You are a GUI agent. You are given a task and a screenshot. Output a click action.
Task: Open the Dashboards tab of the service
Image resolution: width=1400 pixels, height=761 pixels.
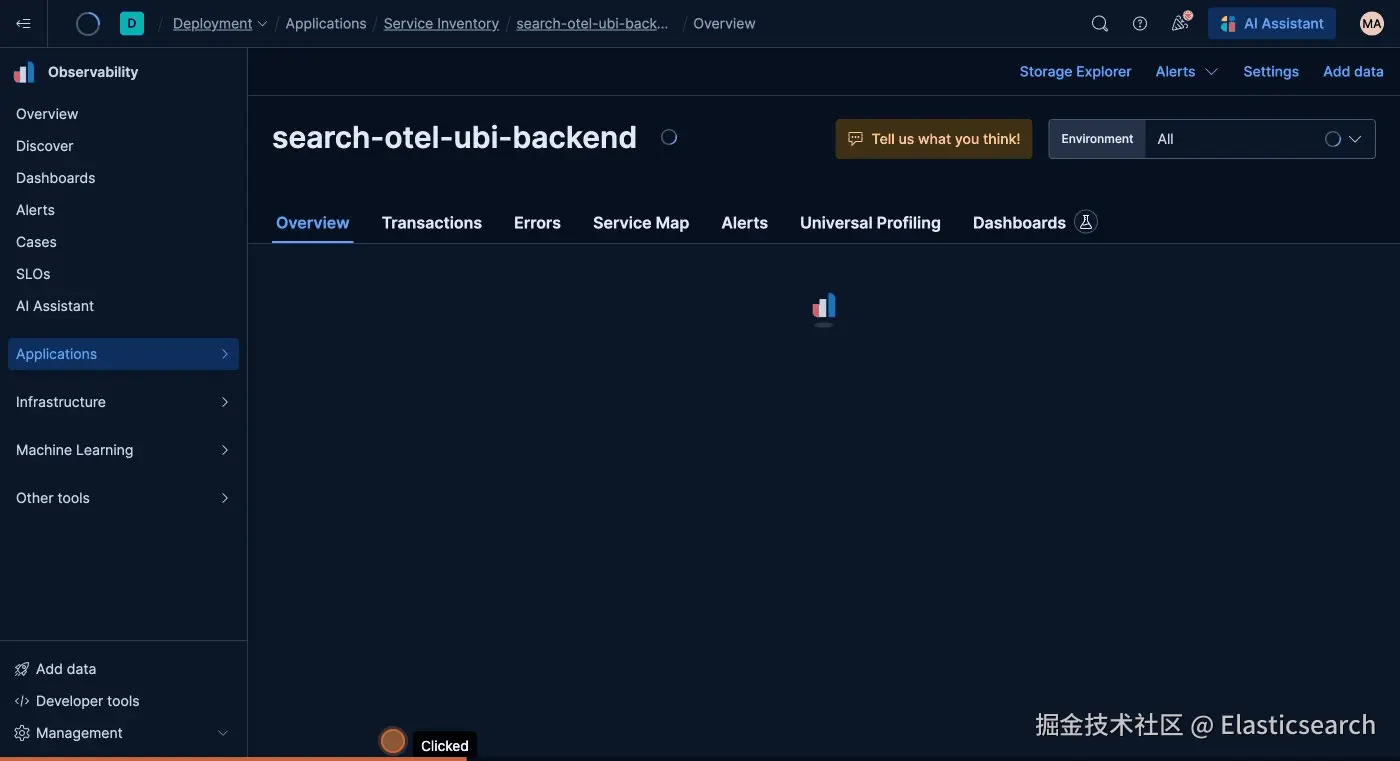[1019, 222]
